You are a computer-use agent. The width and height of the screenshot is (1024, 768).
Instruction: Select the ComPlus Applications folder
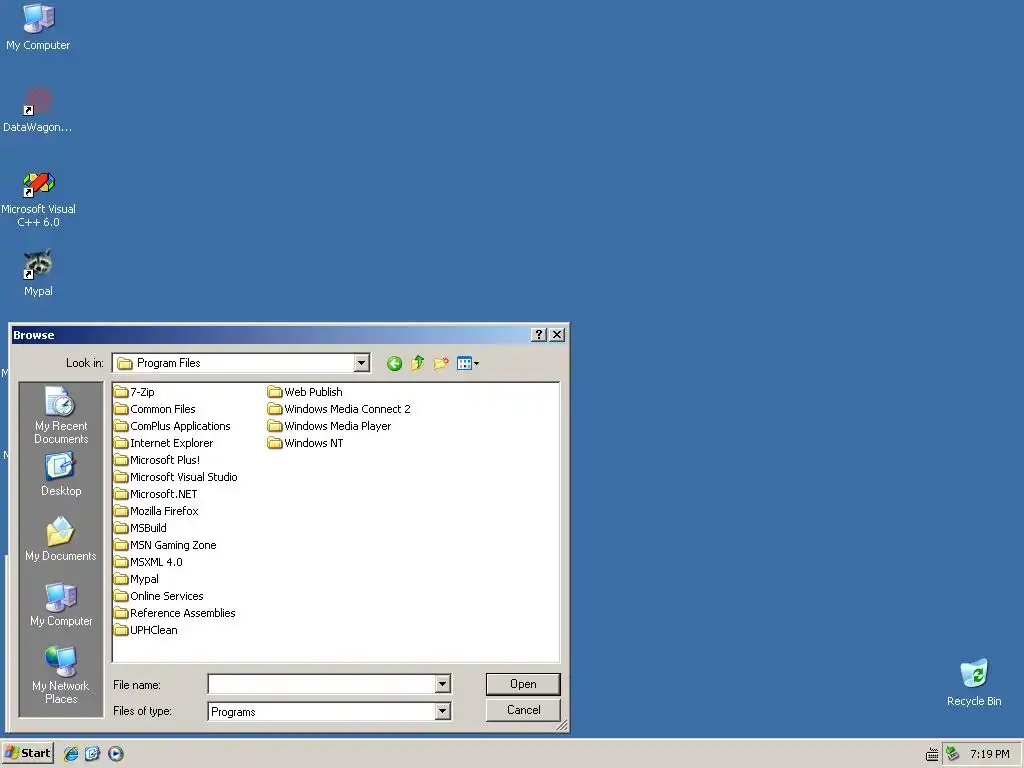pos(172,426)
